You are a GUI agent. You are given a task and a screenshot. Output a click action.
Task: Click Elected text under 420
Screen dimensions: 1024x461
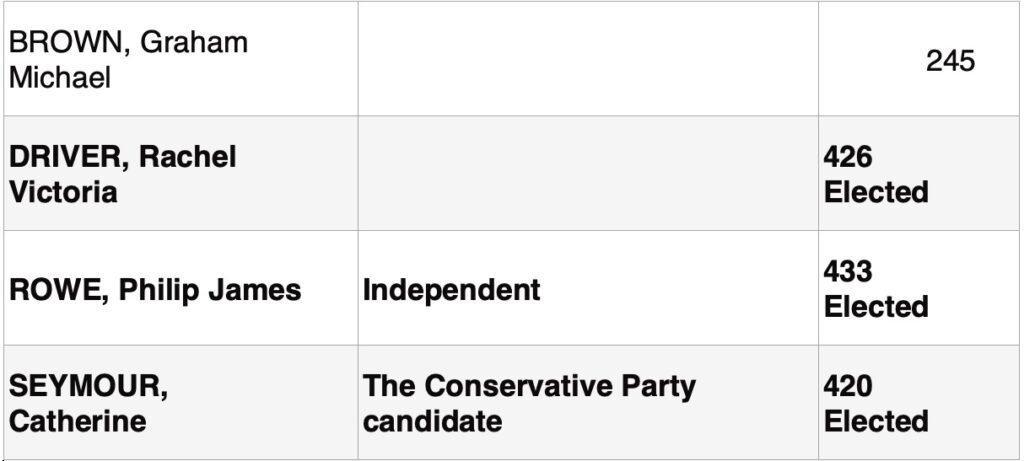tap(876, 421)
